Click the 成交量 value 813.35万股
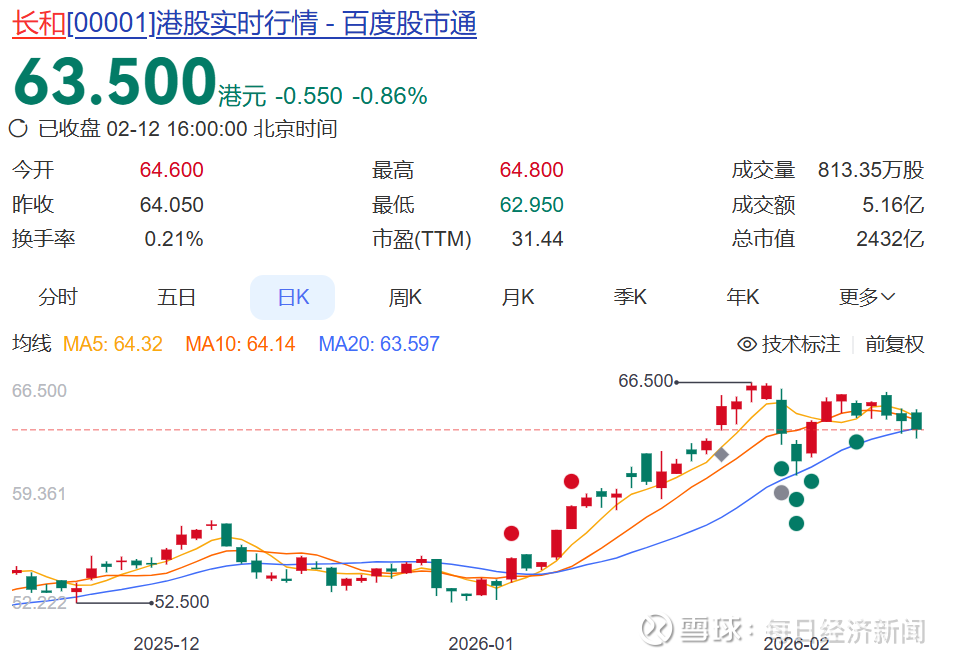This screenshot has height=660, width=954. pos(871,170)
